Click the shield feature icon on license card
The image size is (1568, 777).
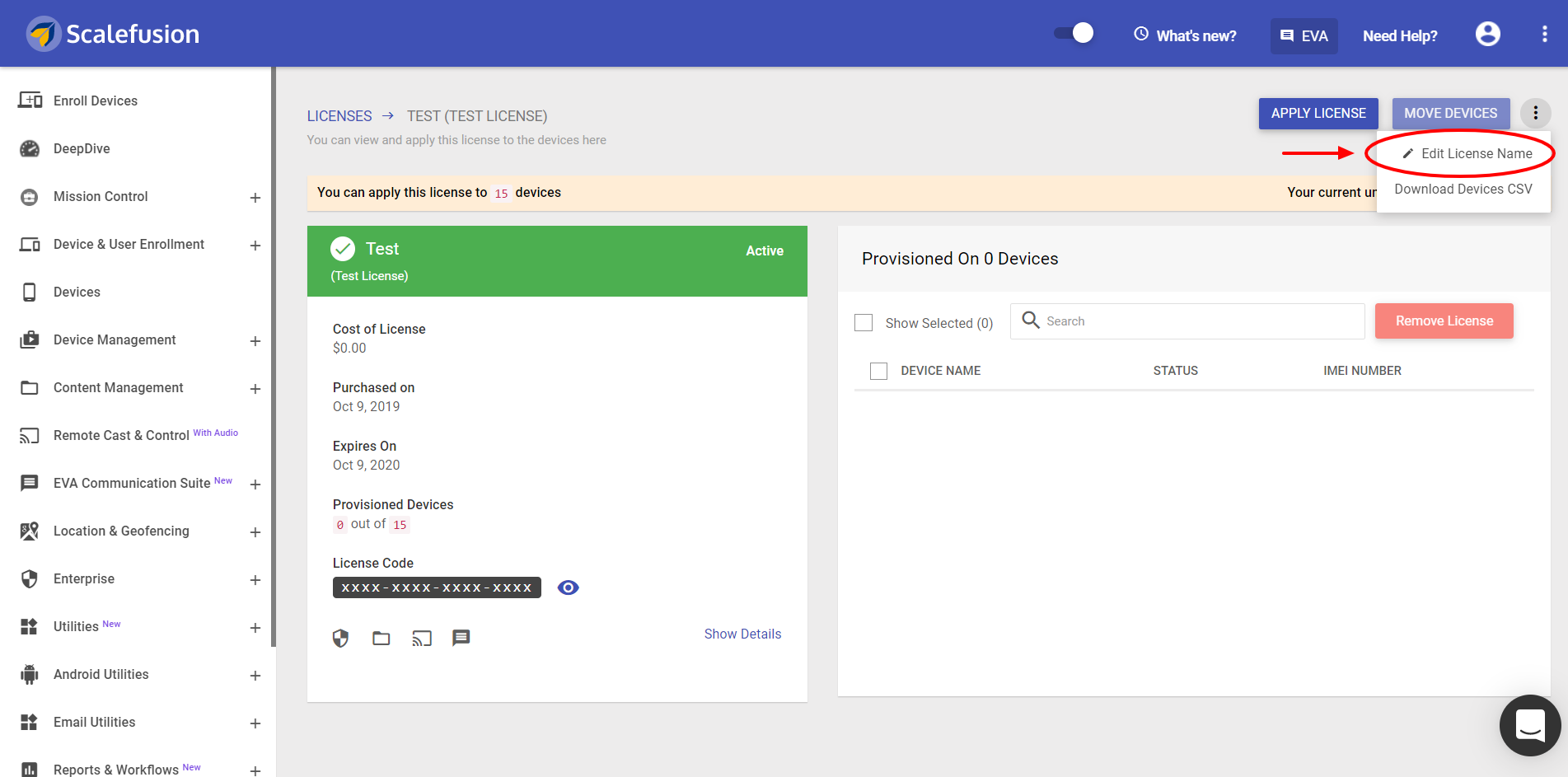click(341, 638)
